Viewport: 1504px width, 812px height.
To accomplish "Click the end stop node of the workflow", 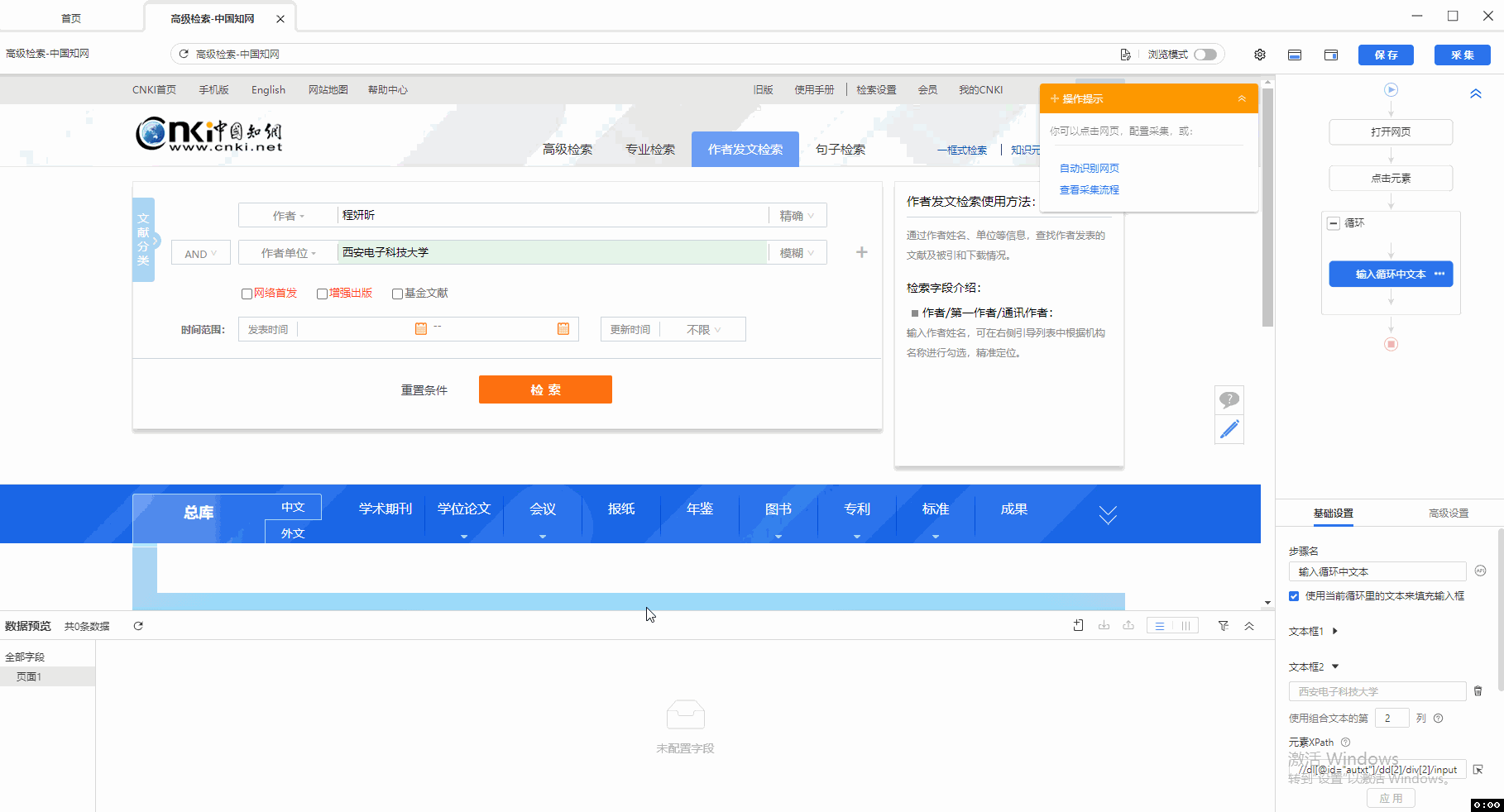I will pos(1391,344).
